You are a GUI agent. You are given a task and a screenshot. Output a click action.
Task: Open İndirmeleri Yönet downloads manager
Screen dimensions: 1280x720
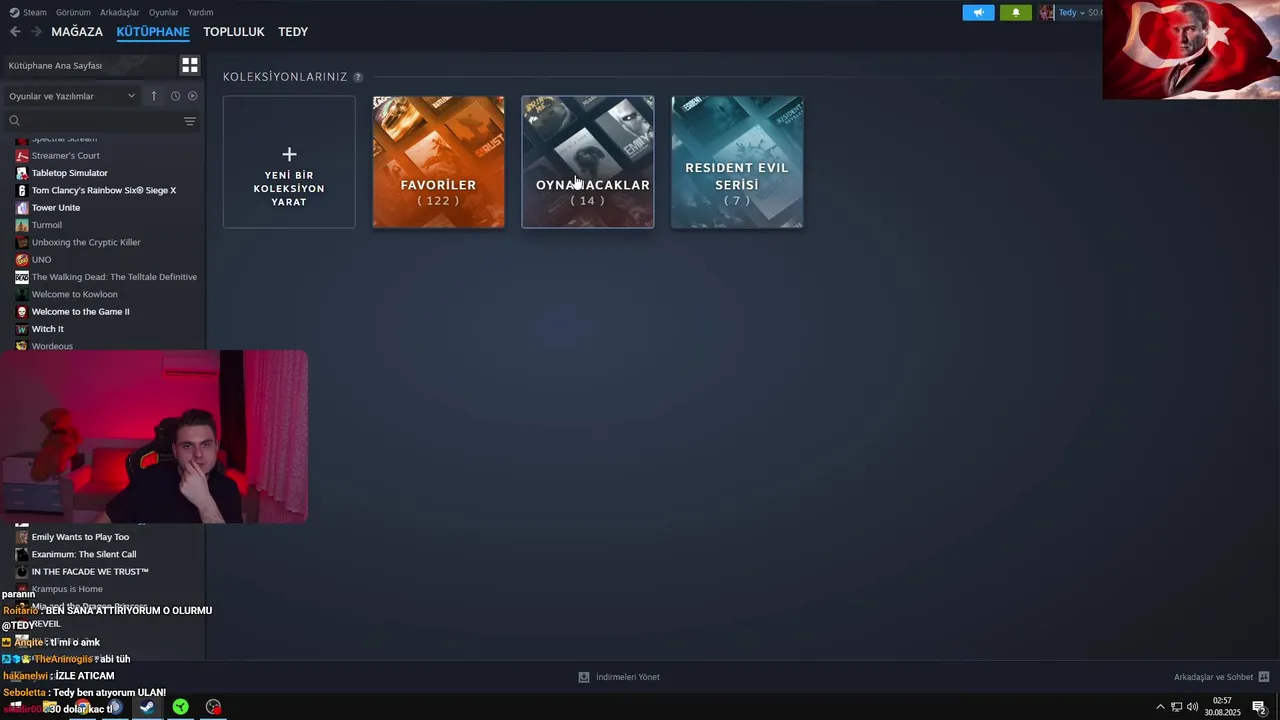click(x=619, y=677)
